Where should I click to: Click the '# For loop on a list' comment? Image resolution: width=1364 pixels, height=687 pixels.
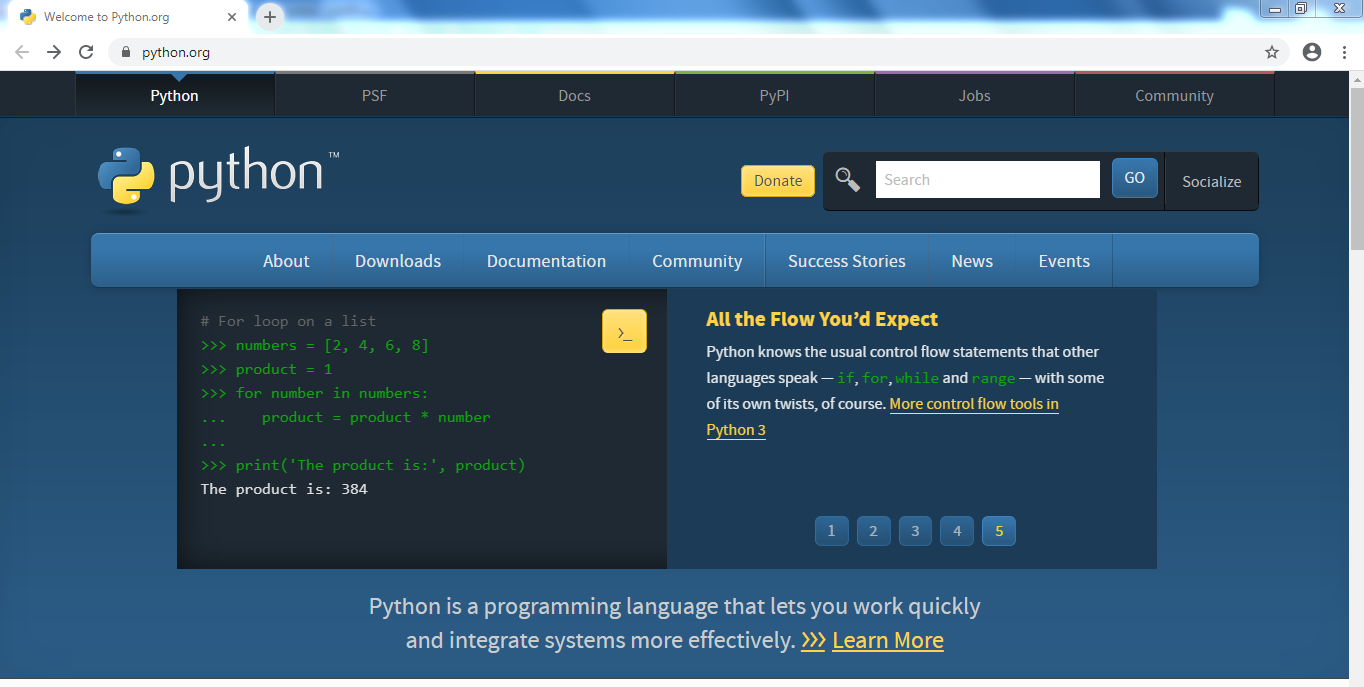pos(288,321)
